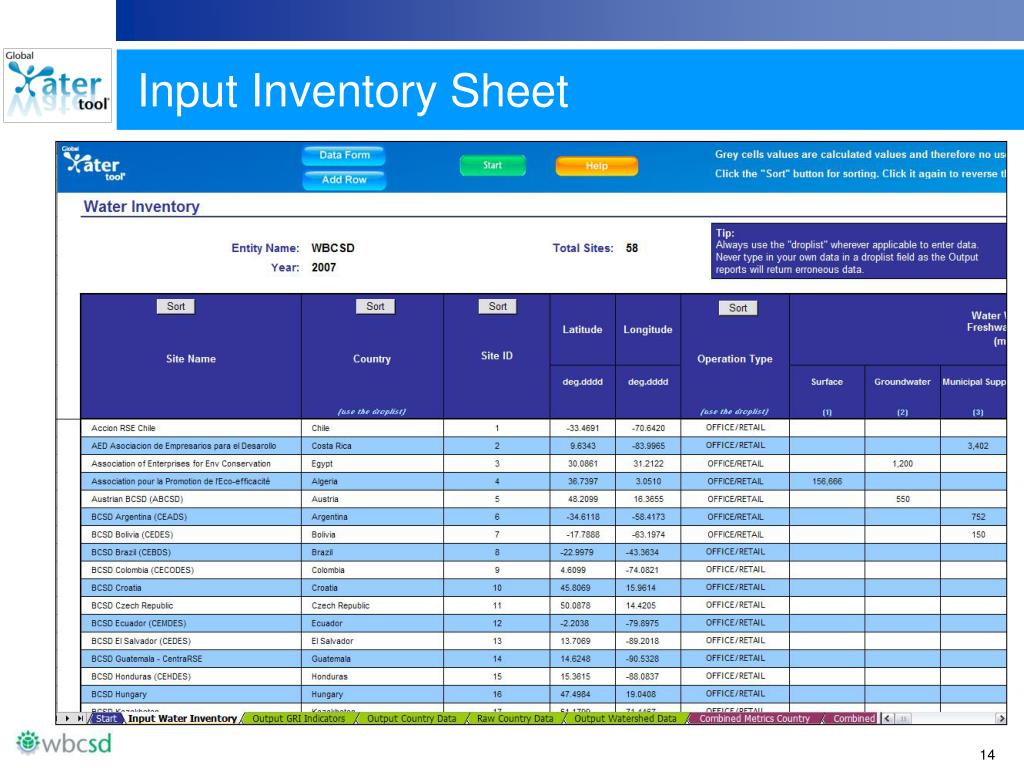Click the Global Water Tool slide logo
1024x768 pixels.
pos(57,86)
